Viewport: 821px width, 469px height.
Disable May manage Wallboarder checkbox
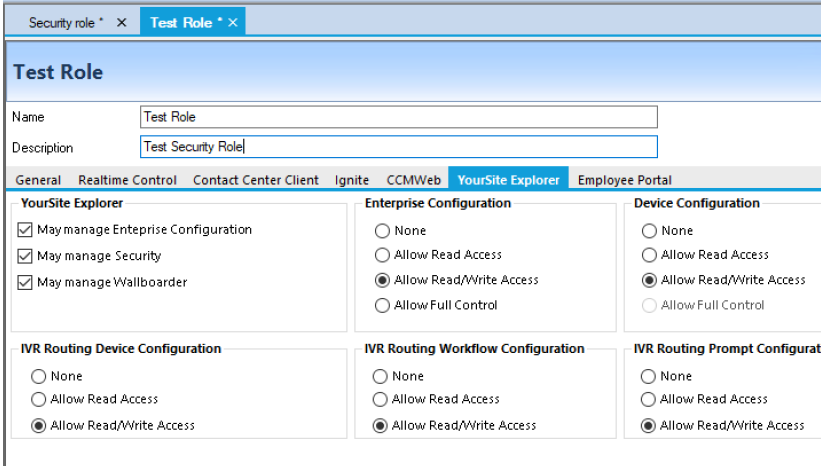coord(26,282)
